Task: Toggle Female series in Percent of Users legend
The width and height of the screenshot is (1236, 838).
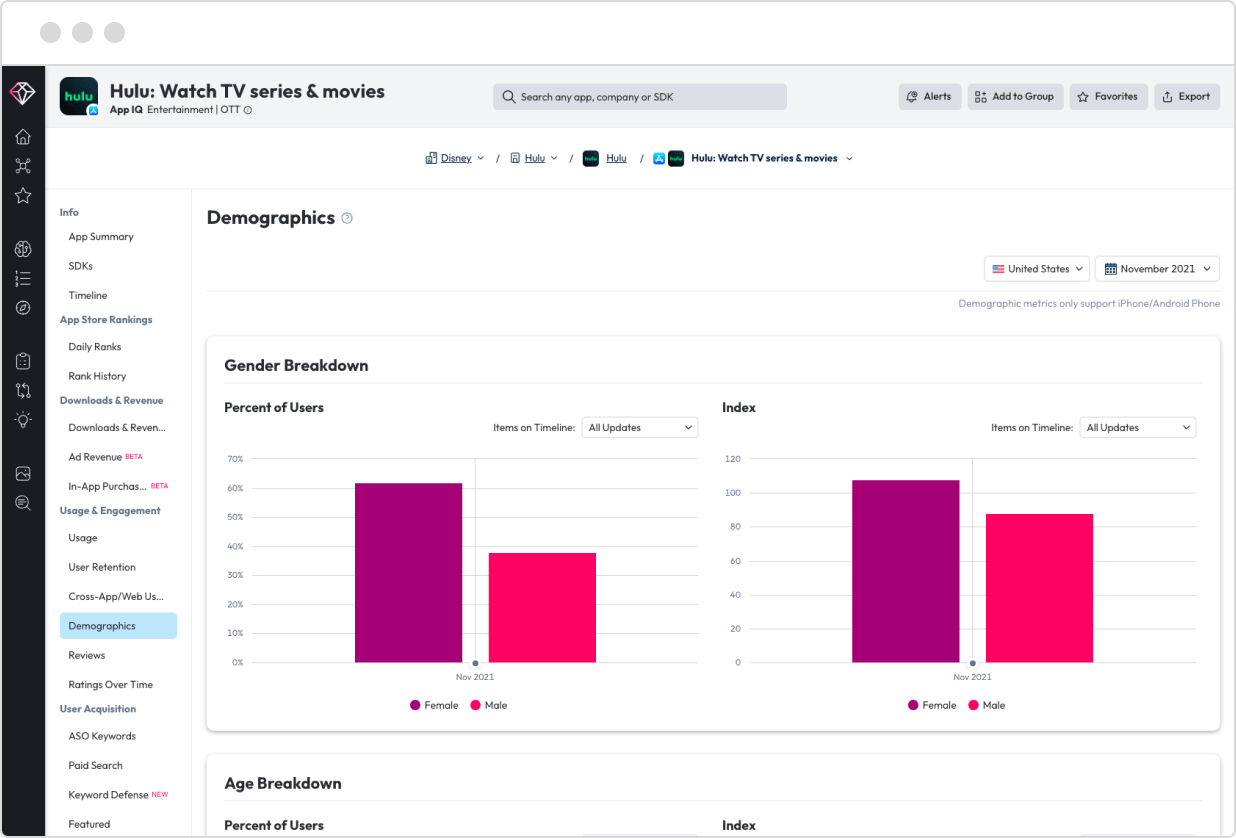Action: tap(434, 705)
